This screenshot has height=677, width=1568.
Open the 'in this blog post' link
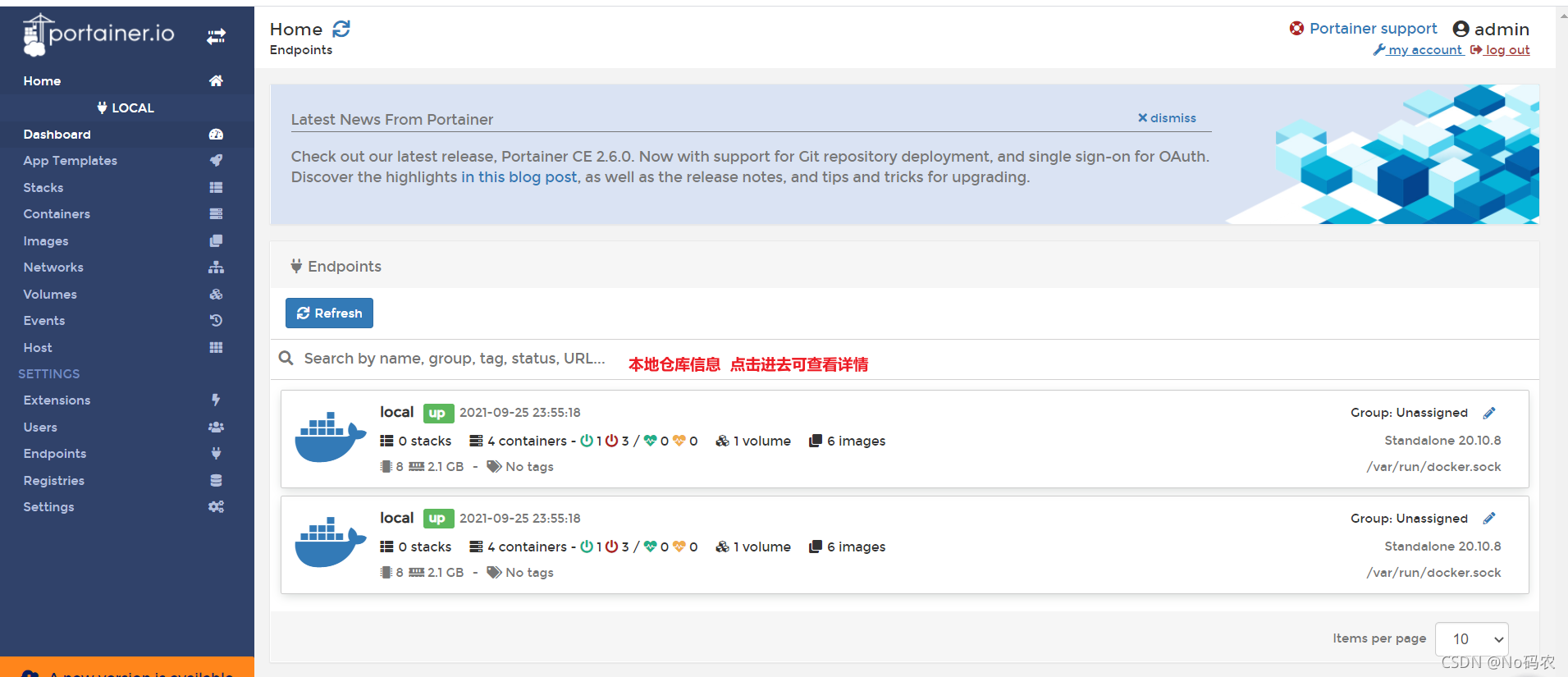(x=519, y=176)
